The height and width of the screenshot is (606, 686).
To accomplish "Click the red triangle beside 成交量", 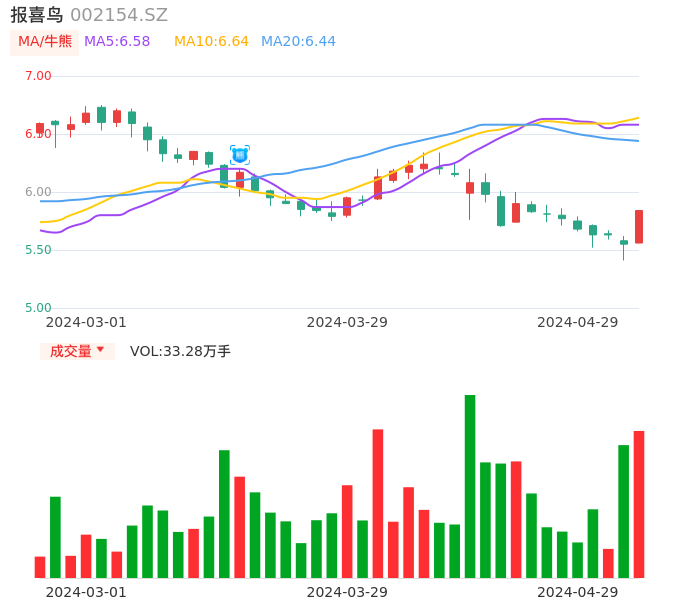I will [100, 350].
